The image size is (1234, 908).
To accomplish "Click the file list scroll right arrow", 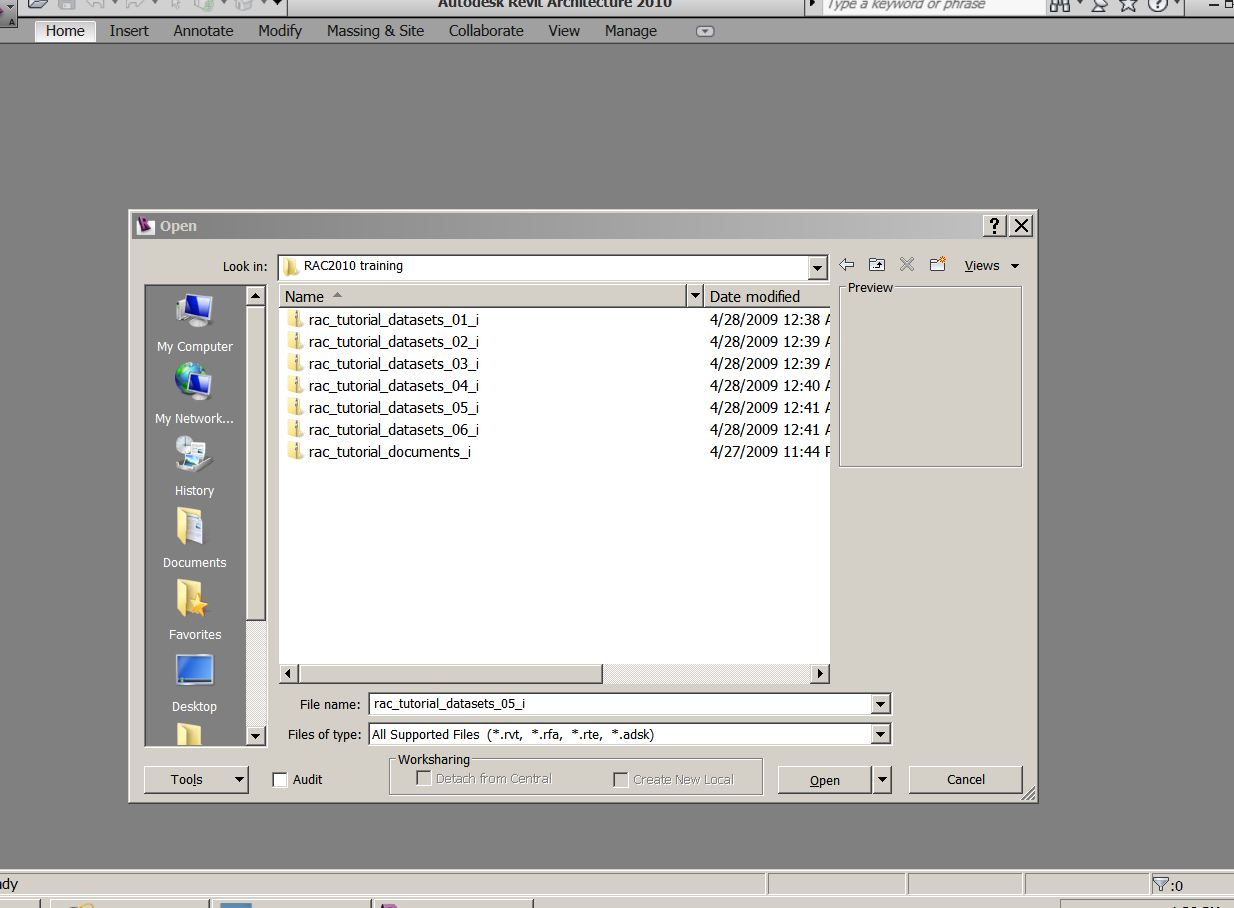I will pos(820,674).
